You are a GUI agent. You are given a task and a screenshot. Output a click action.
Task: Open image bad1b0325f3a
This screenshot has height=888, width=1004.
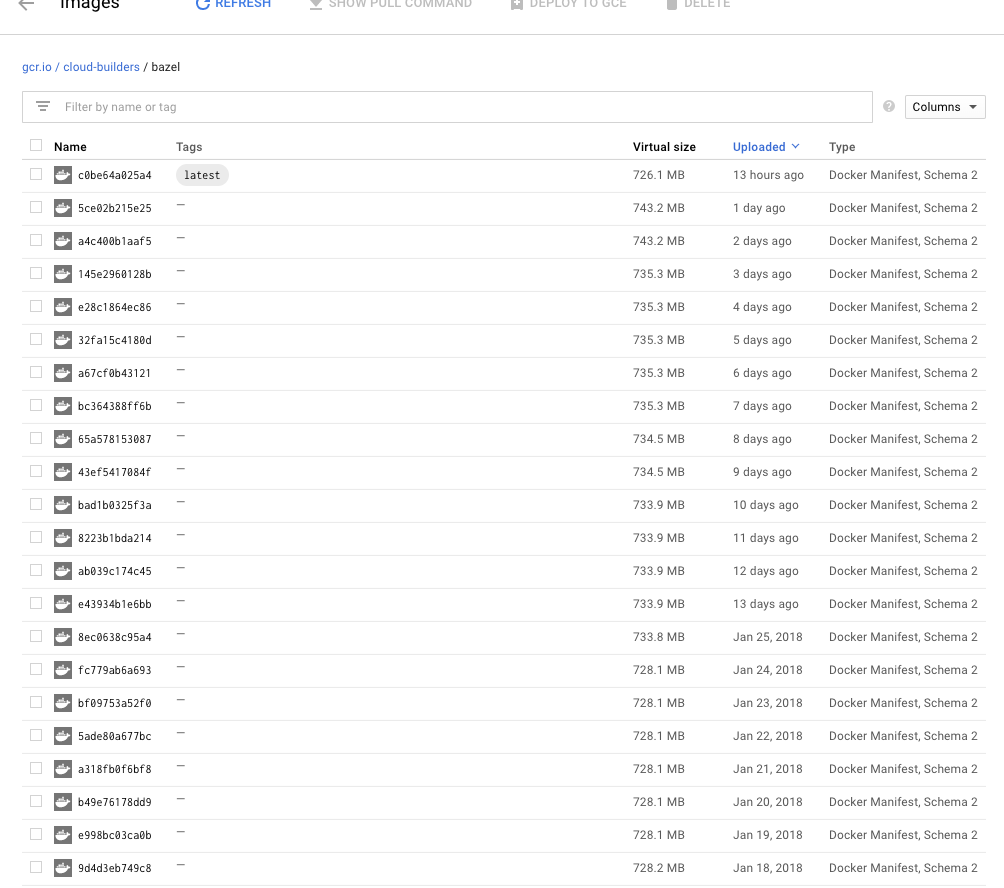point(115,505)
